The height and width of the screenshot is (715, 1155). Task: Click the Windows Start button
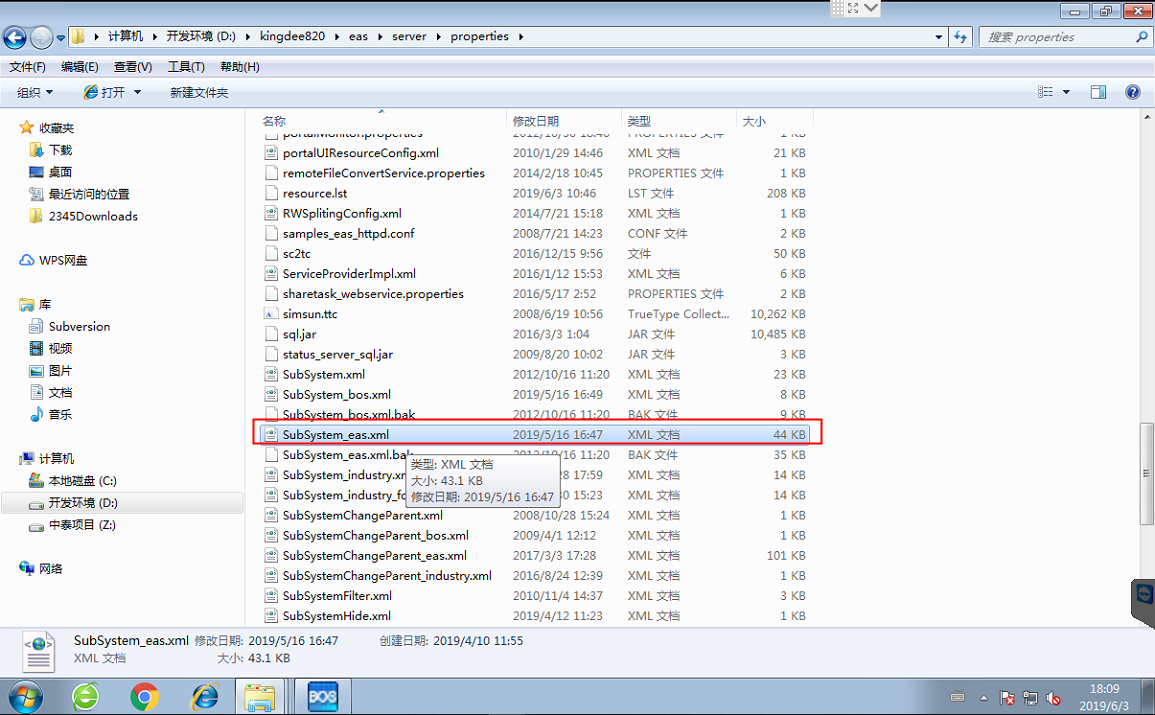tap(26, 697)
